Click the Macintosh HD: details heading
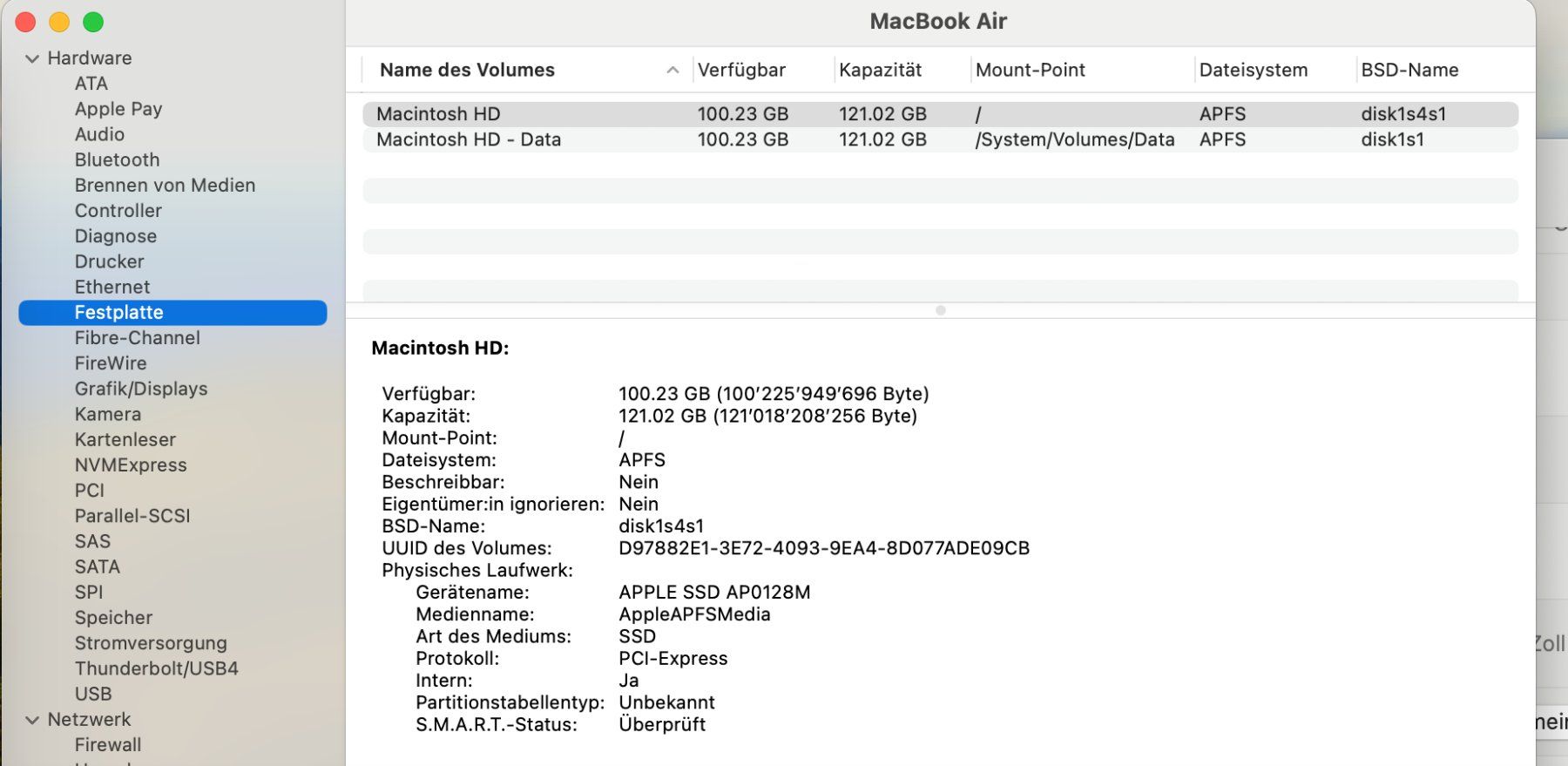 [x=440, y=348]
